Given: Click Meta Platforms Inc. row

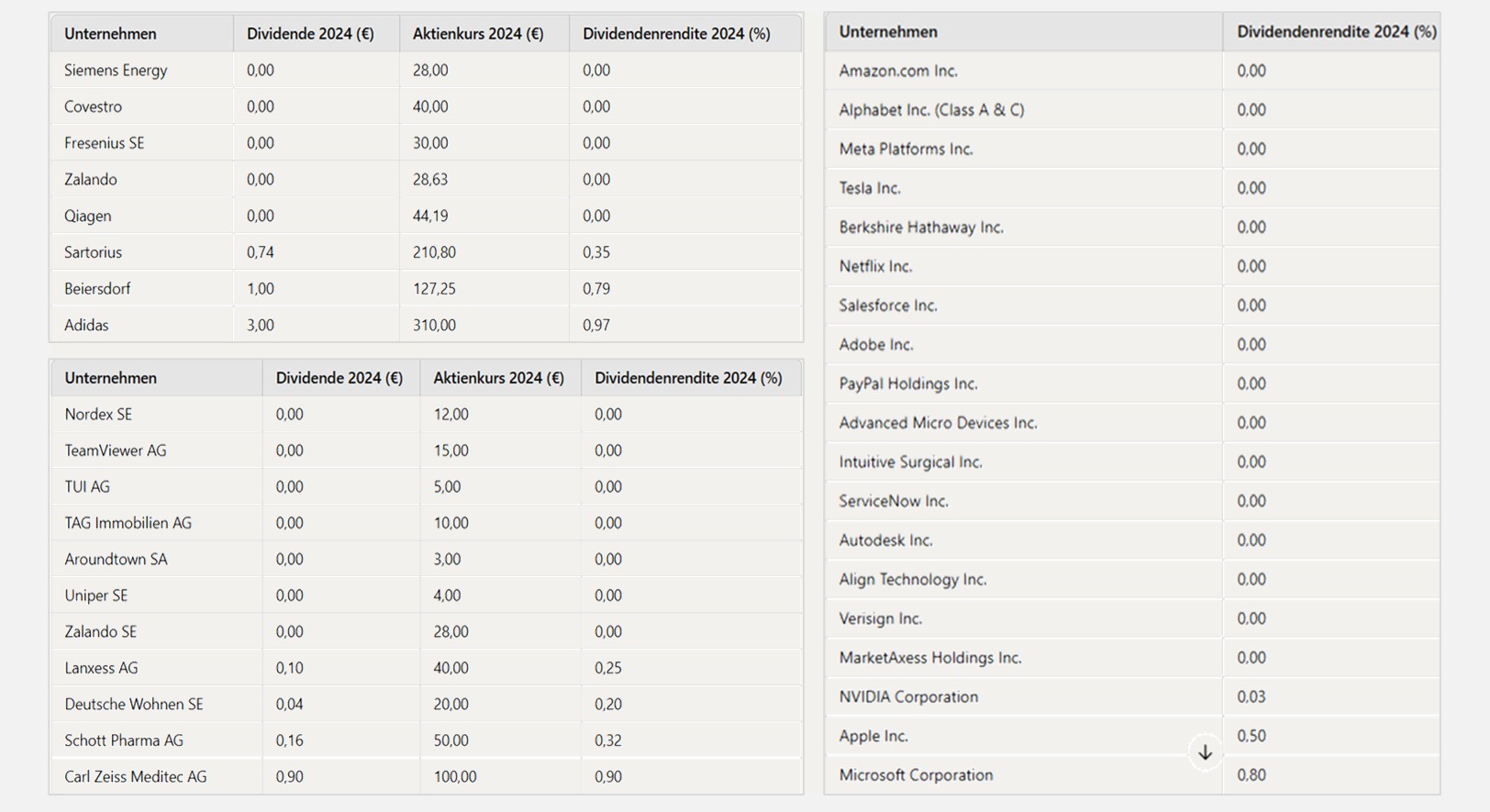Looking at the screenshot, I should pyautogui.click(x=906, y=149).
